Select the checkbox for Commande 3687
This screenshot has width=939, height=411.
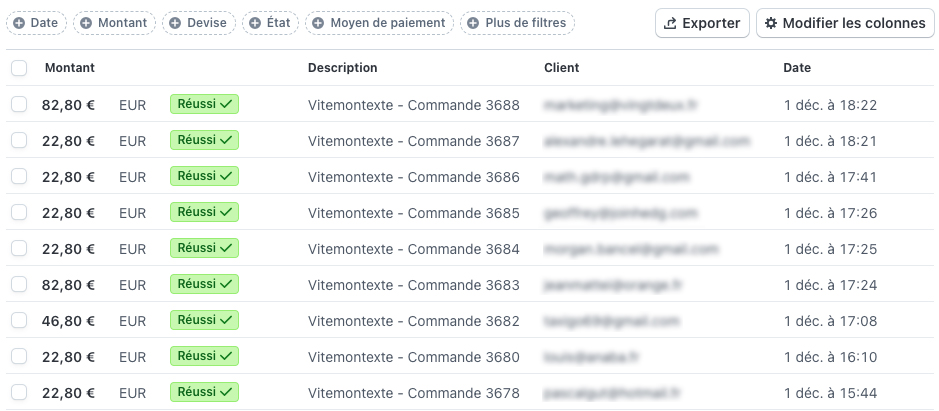[x=19, y=140]
